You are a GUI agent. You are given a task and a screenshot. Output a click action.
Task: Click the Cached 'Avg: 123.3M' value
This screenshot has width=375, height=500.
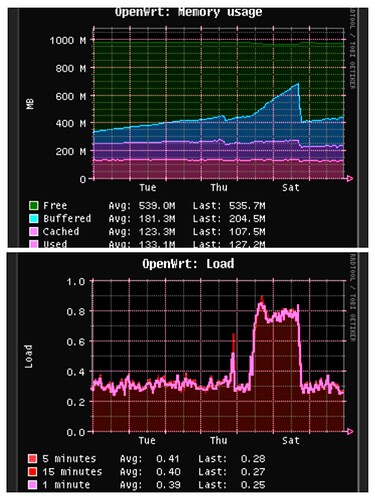tap(142, 232)
